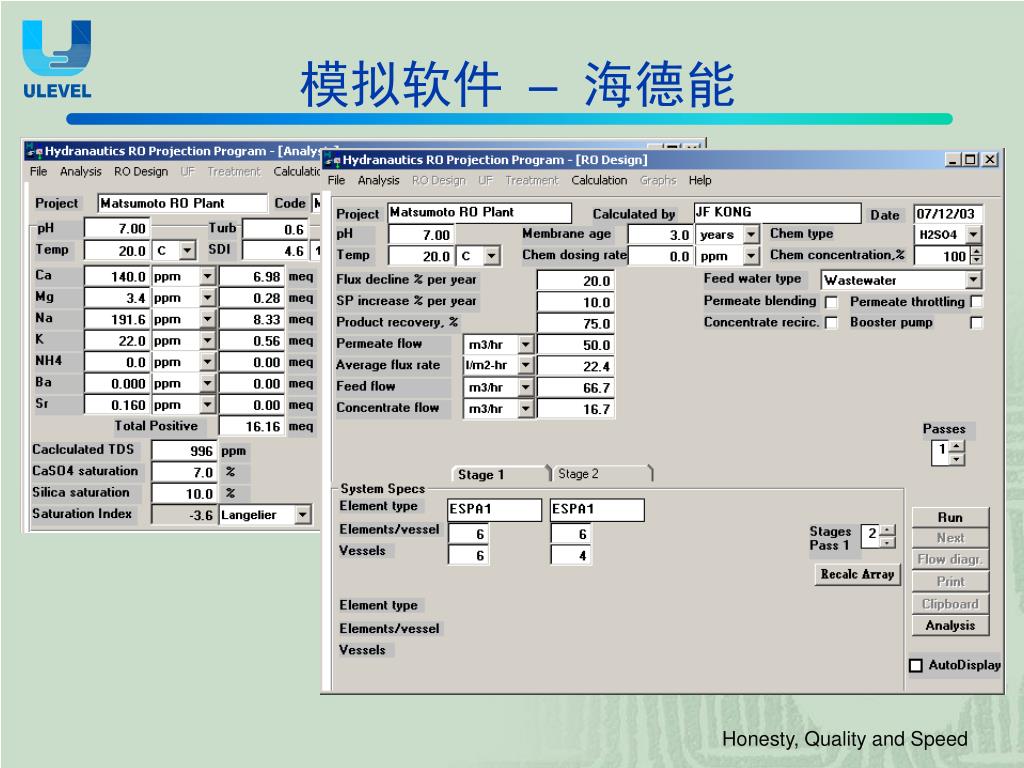Expand the Feed water type Wastewater dropdown
This screenshot has width=1024, height=768.
click(x=973, y=280)
